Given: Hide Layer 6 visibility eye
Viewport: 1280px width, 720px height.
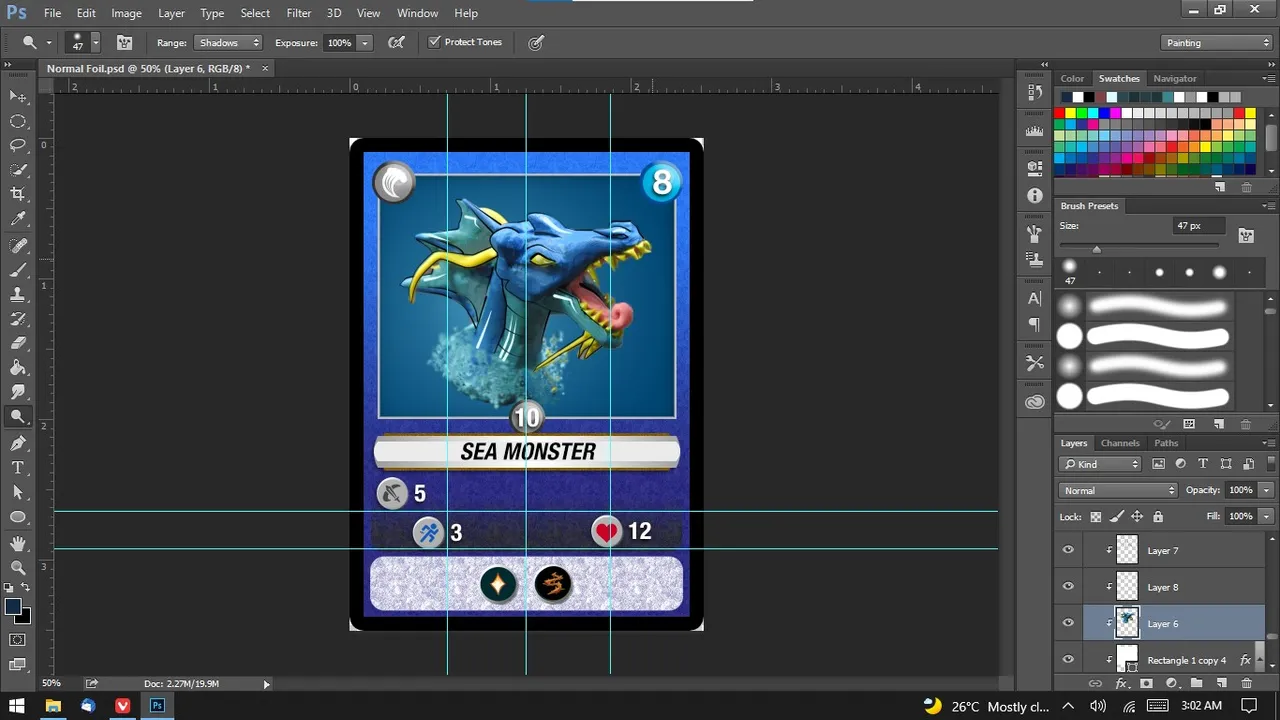Looking at the screenshot, I should pos(1068,623).
